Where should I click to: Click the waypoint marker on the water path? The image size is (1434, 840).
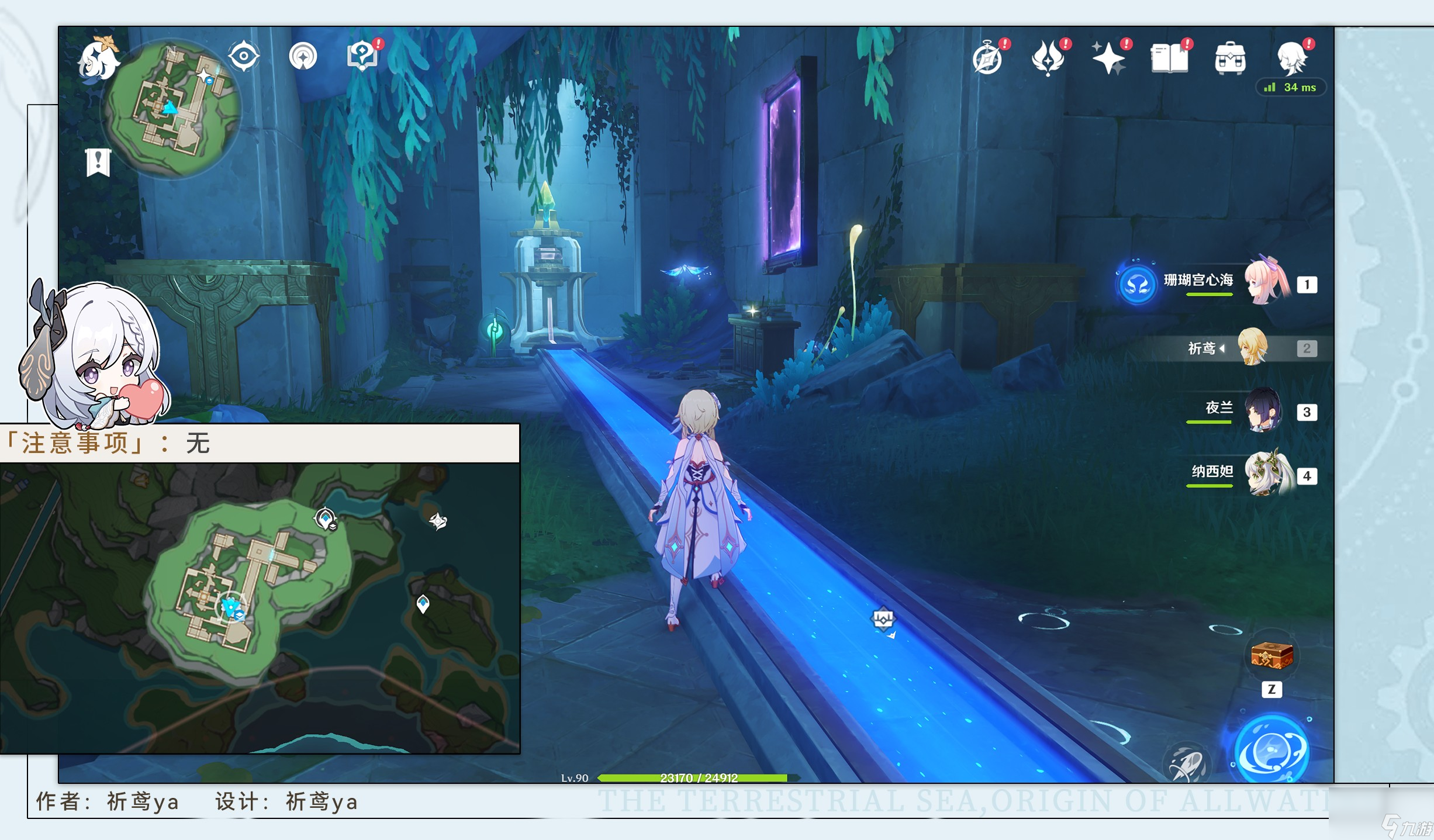click(x=883, y=619)
